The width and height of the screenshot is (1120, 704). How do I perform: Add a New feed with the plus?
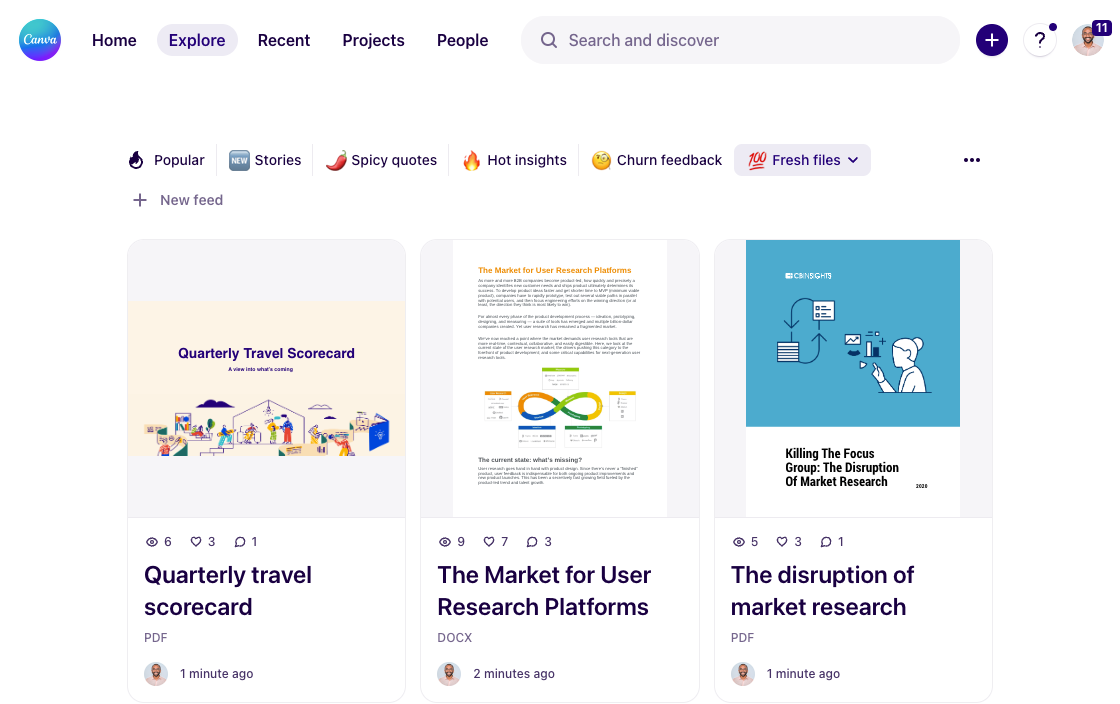click(x=140, y=200)
